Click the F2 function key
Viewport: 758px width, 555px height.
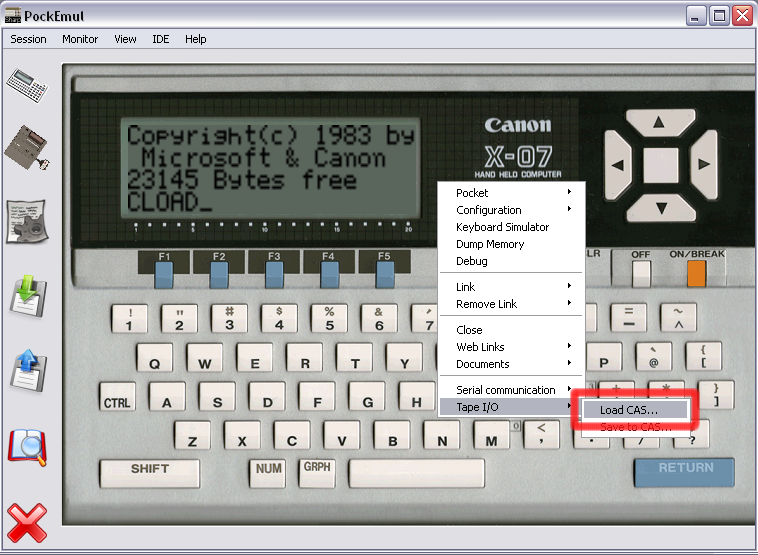click(x=219, y=275)
